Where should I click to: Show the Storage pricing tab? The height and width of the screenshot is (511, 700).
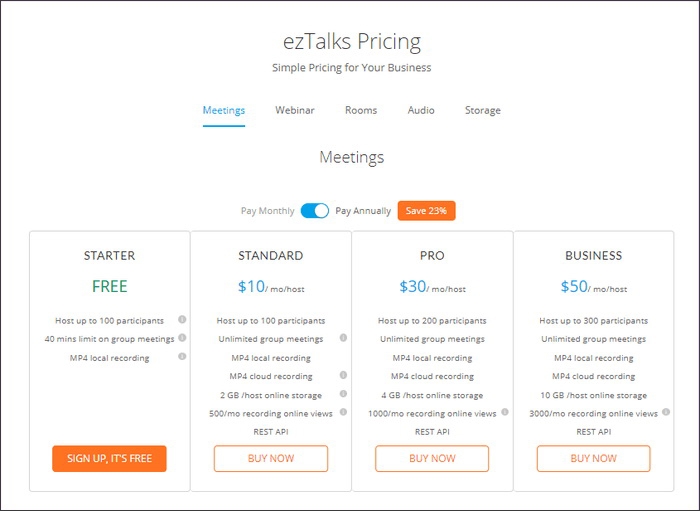click(482, 110)
